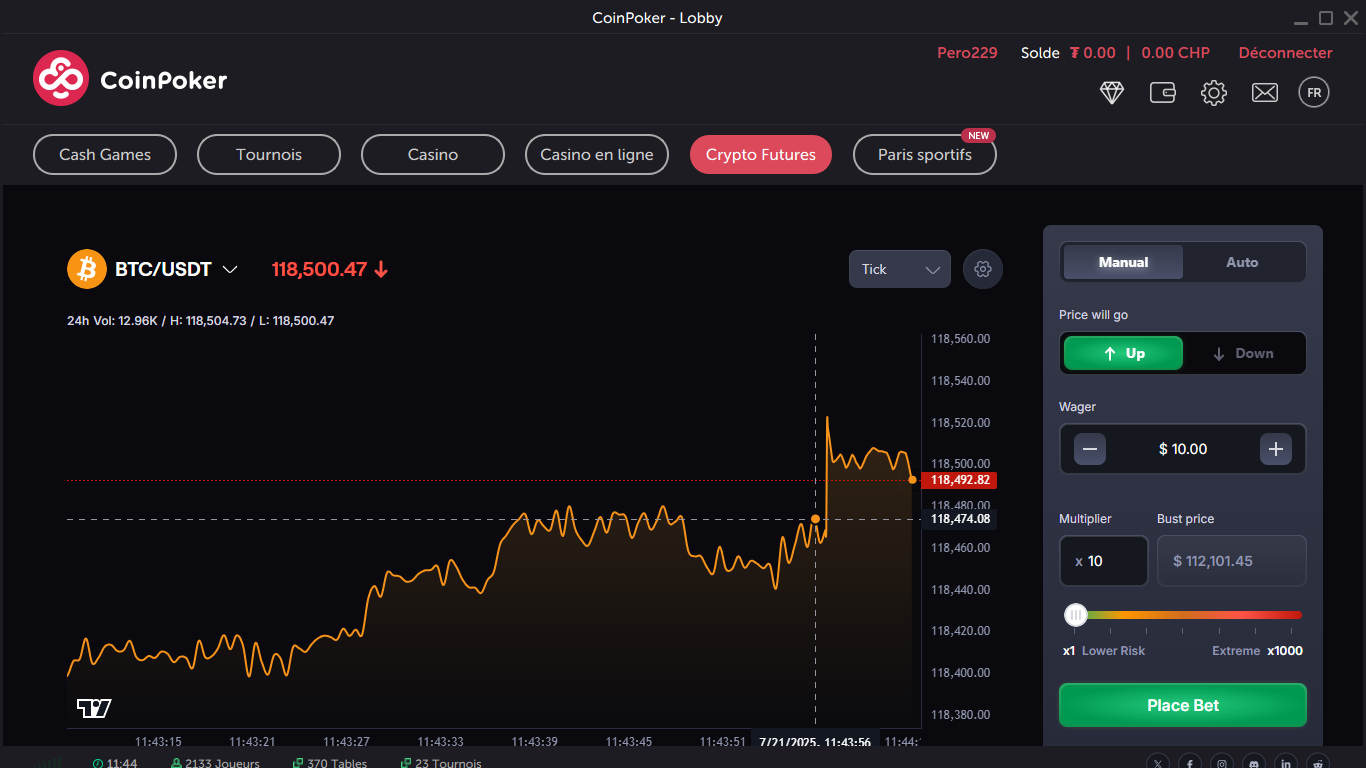Keep Up selected for price direction
This screenshot has height=768, width=1366.
point(1122,353)
